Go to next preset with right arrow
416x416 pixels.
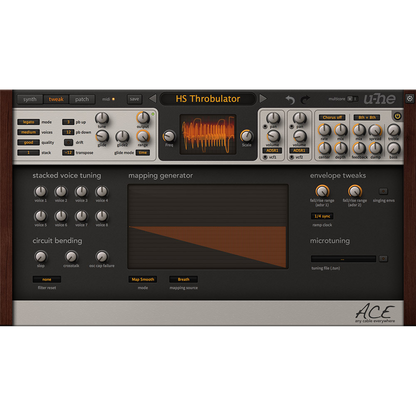tap(263, 99)
